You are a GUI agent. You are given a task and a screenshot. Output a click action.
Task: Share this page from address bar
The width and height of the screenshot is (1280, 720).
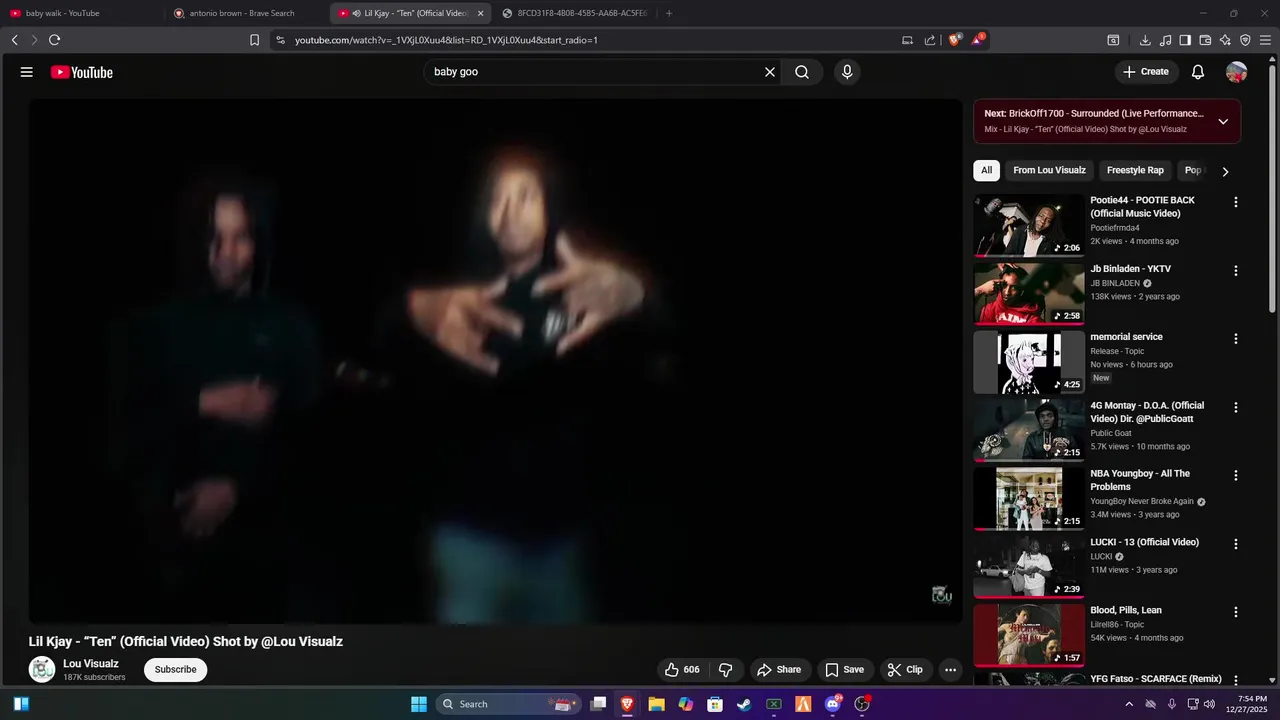930,40
